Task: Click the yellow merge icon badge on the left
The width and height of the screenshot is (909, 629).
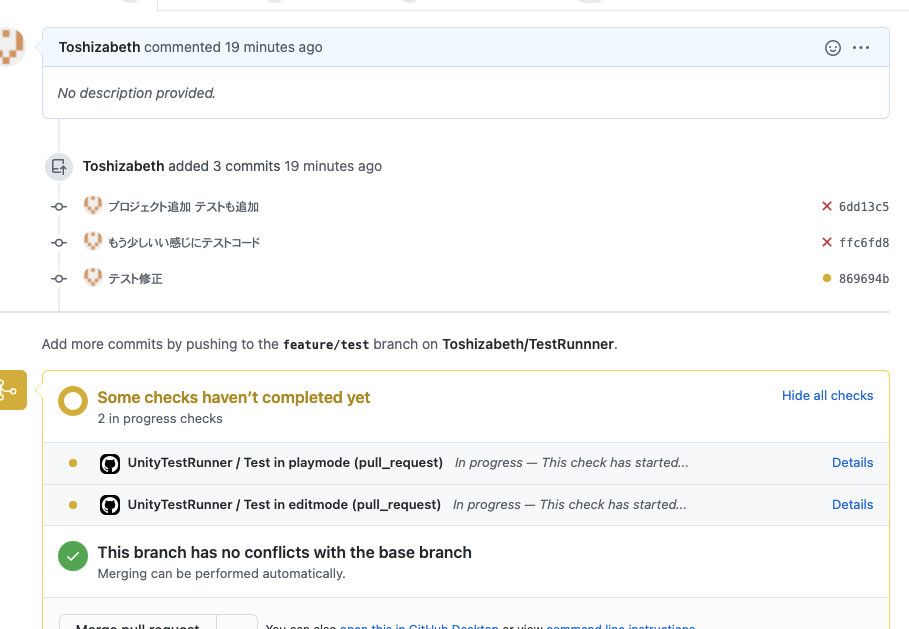Action: coord(12,390)
